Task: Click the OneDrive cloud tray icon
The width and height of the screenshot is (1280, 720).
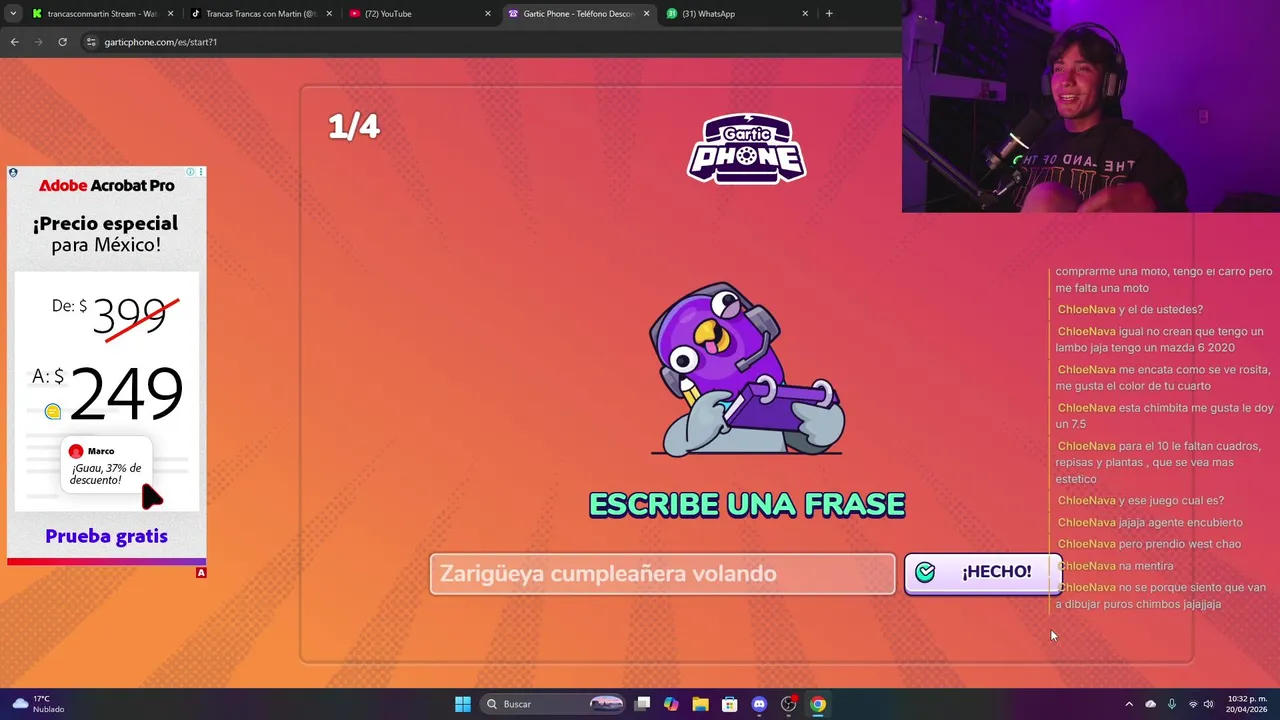Action: [x=1150, y=704]
